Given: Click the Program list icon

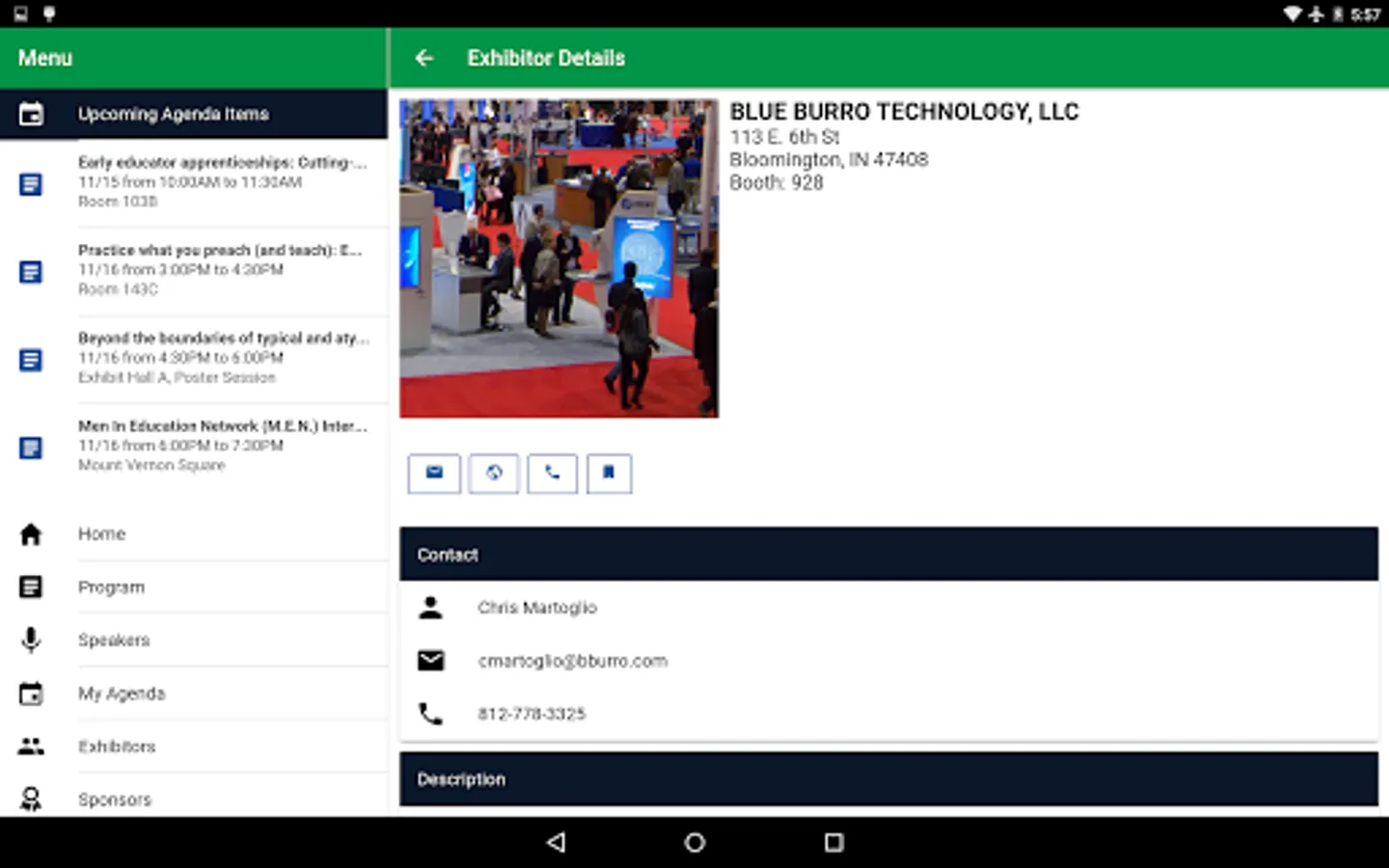Looking at the screenshot, I should [x=31, y=587].
